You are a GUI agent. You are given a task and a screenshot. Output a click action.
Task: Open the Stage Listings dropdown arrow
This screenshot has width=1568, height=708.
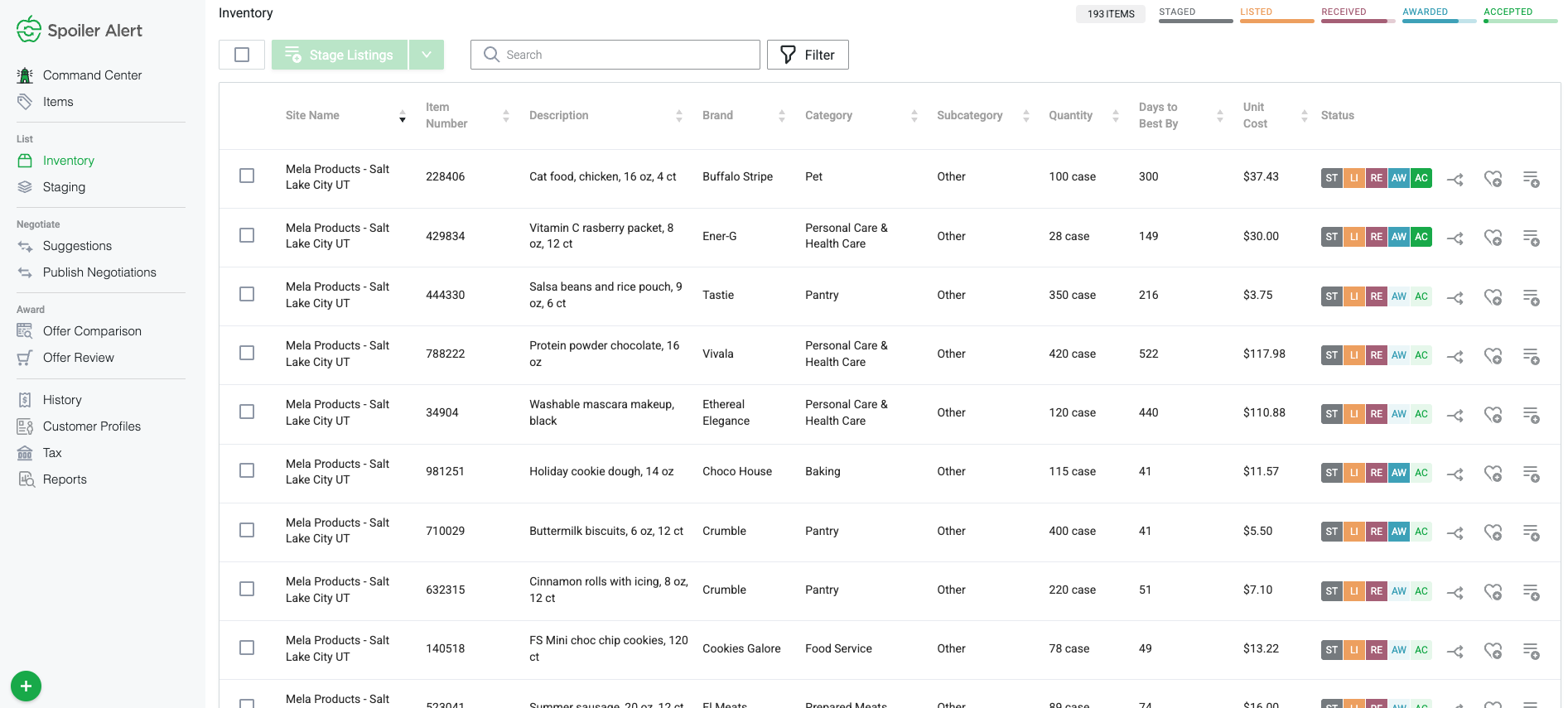pos(427,55)
